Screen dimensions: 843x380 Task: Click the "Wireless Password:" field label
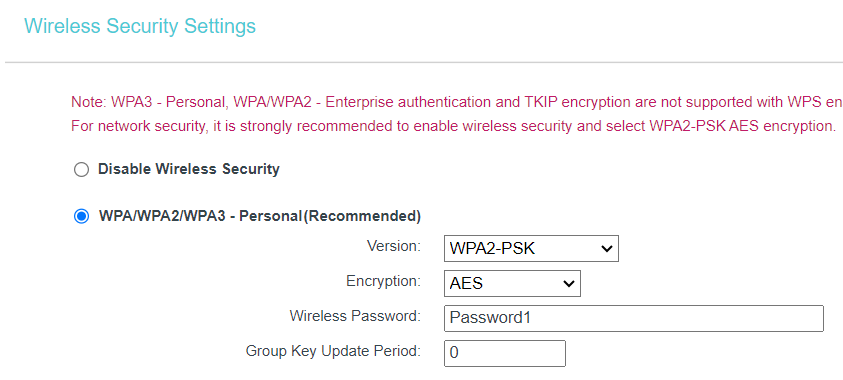[355, 316]
